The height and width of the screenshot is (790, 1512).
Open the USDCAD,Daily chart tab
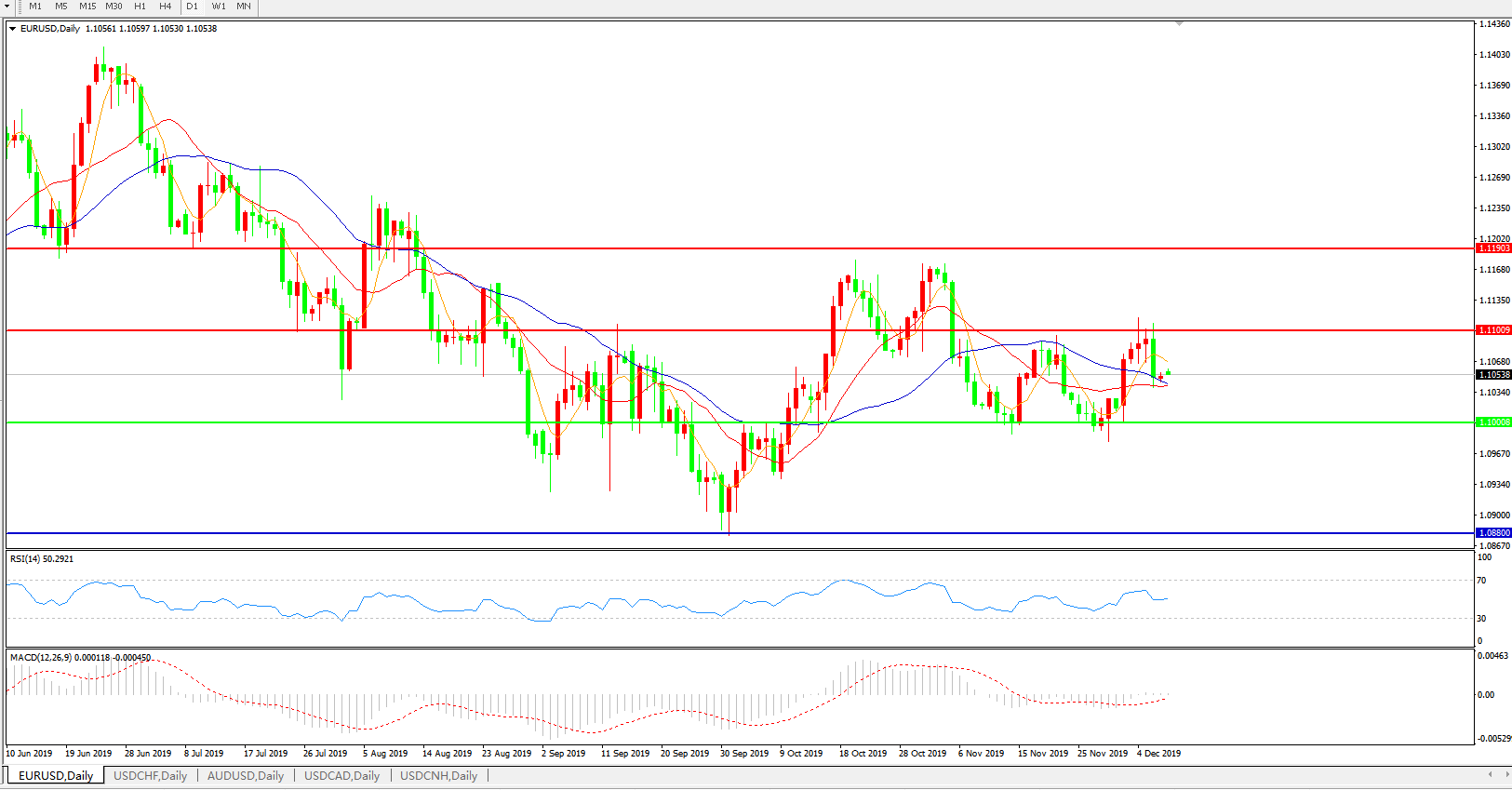[x=341, y=775]
